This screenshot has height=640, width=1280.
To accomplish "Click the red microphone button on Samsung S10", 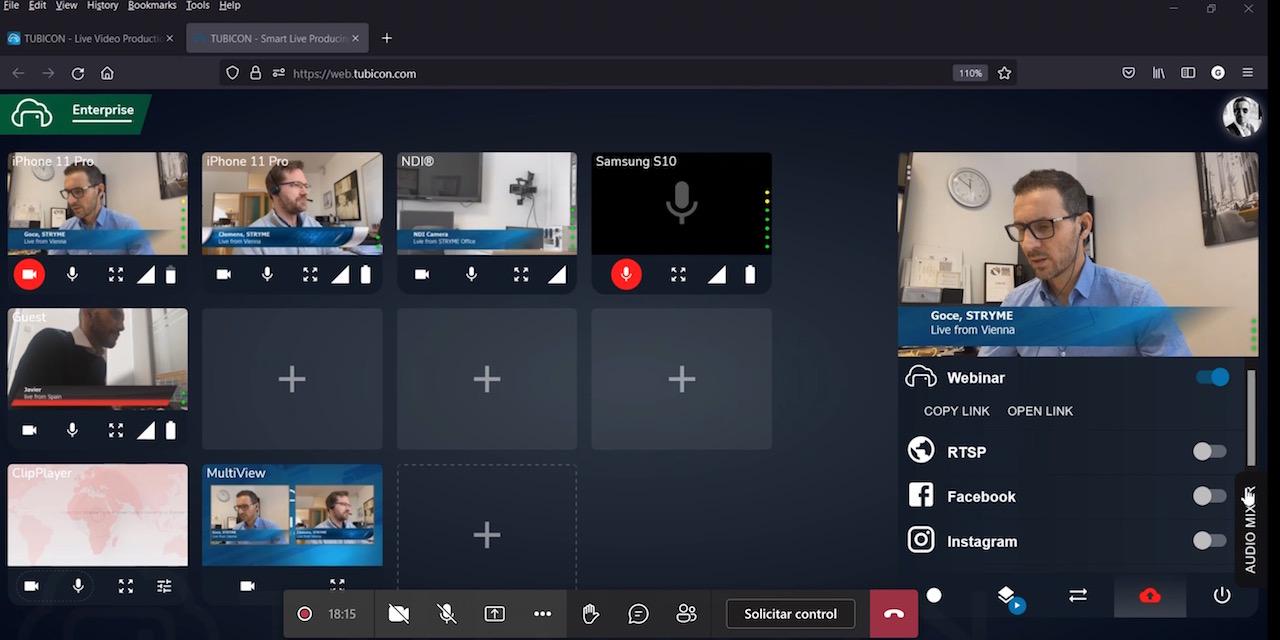I will (x=626, y=274).
